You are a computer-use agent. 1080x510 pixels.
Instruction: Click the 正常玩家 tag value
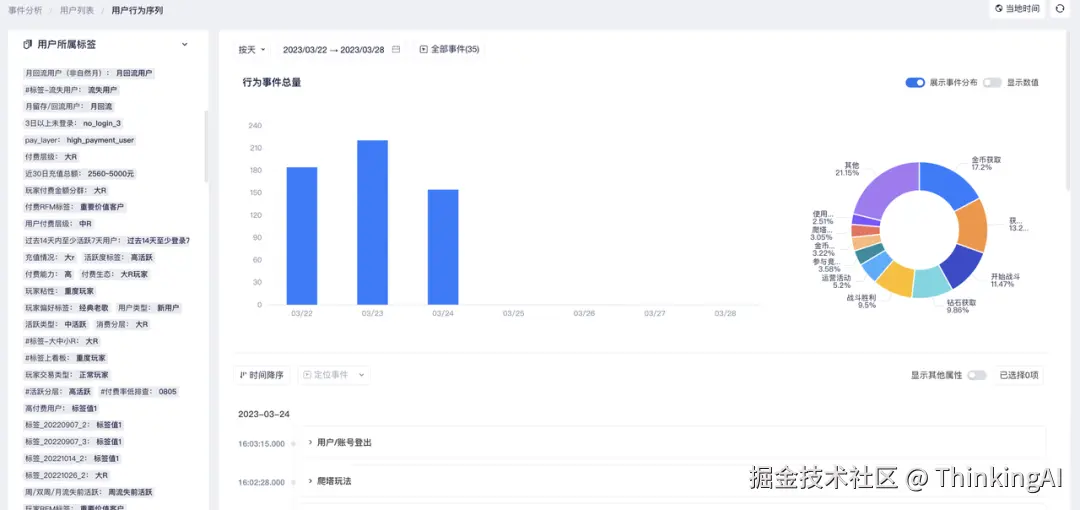click(x=92, y=375)
